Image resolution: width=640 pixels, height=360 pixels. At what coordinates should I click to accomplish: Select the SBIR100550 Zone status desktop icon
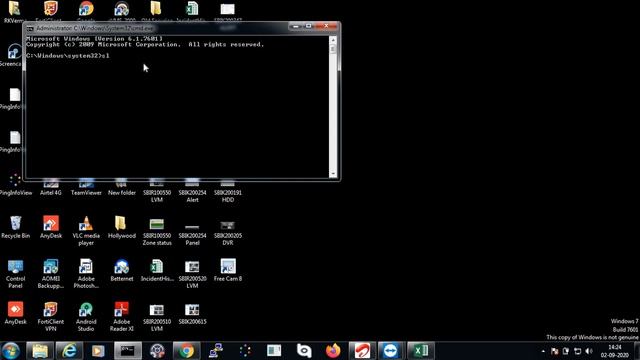pyautogui.click(x=157, y=231)
